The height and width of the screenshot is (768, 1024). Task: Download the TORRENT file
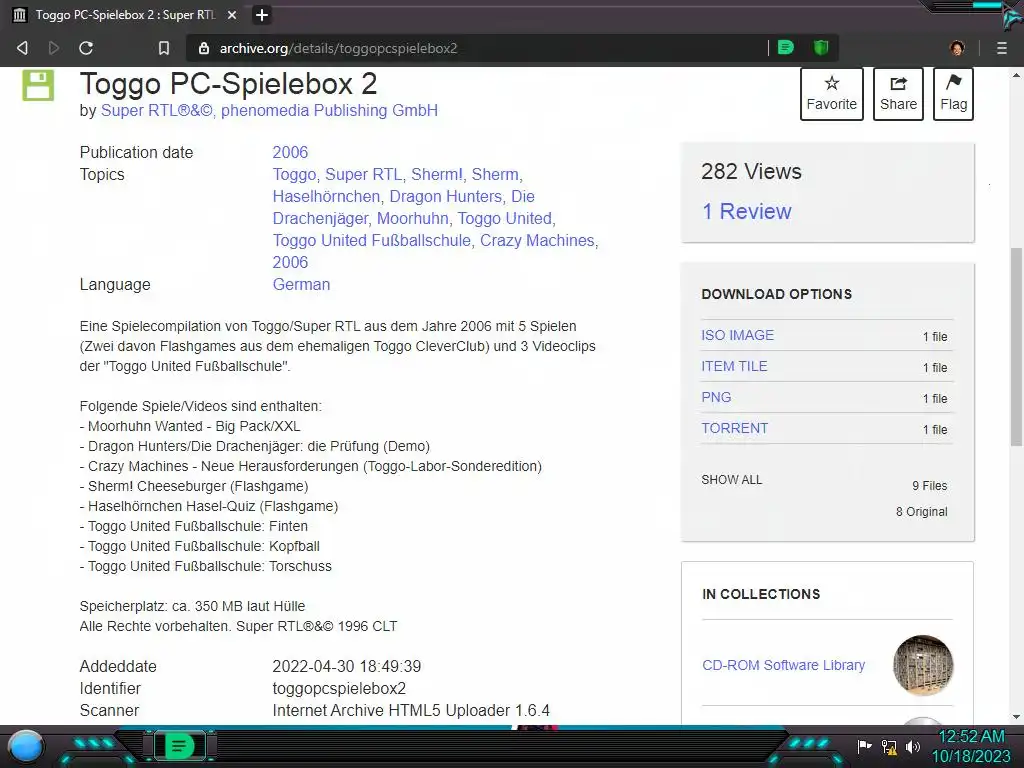click(x=735, y=428)
